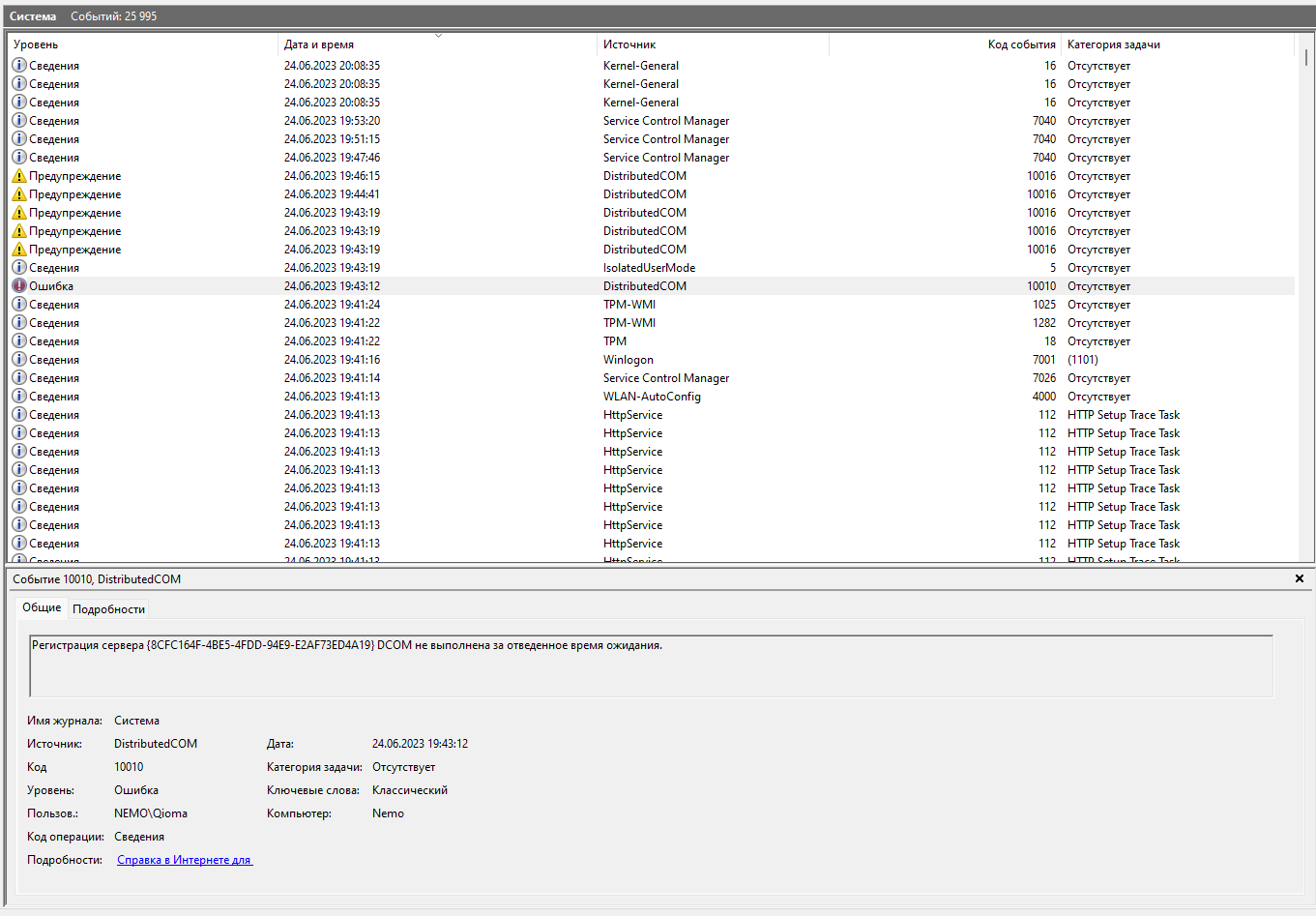Click the warning icon of the 19:46:15 event
Screen dimensions: 1316x916
point(19,176)
